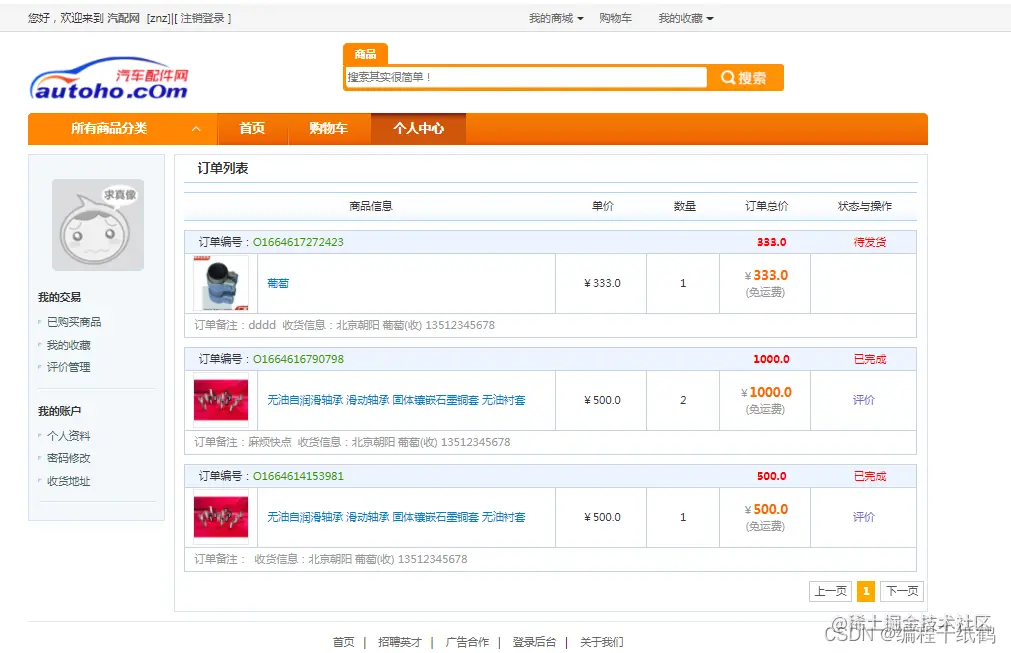Click 购物车 link in top bar
The width and height of the screenshot is (1011, 653).
tap(615, 19)
